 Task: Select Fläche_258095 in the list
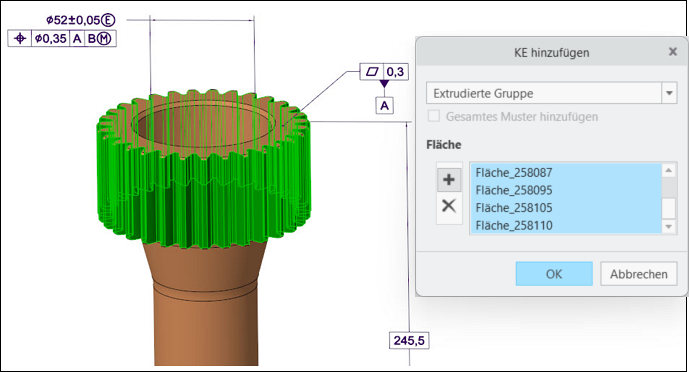tap(566, 190)
